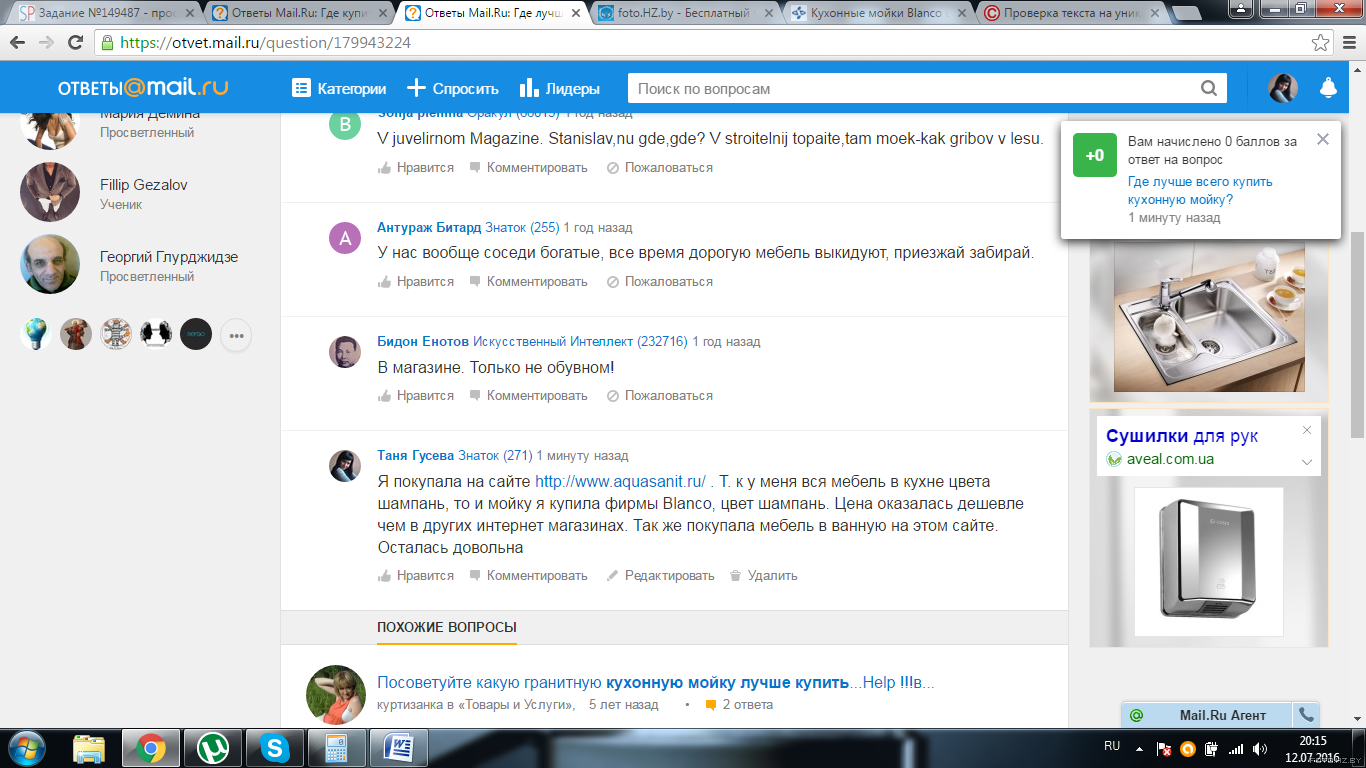
Task: Close the Сушилки ad with X
Action: tap(1306, 430)
